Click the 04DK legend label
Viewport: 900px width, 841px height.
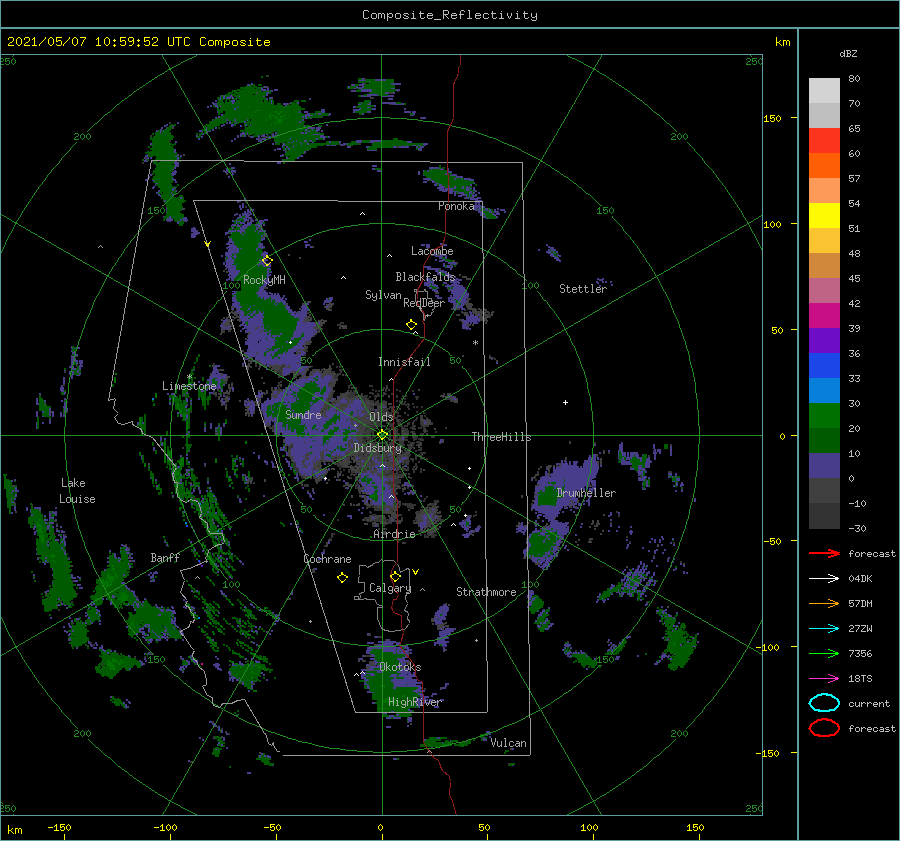point(860,579)
